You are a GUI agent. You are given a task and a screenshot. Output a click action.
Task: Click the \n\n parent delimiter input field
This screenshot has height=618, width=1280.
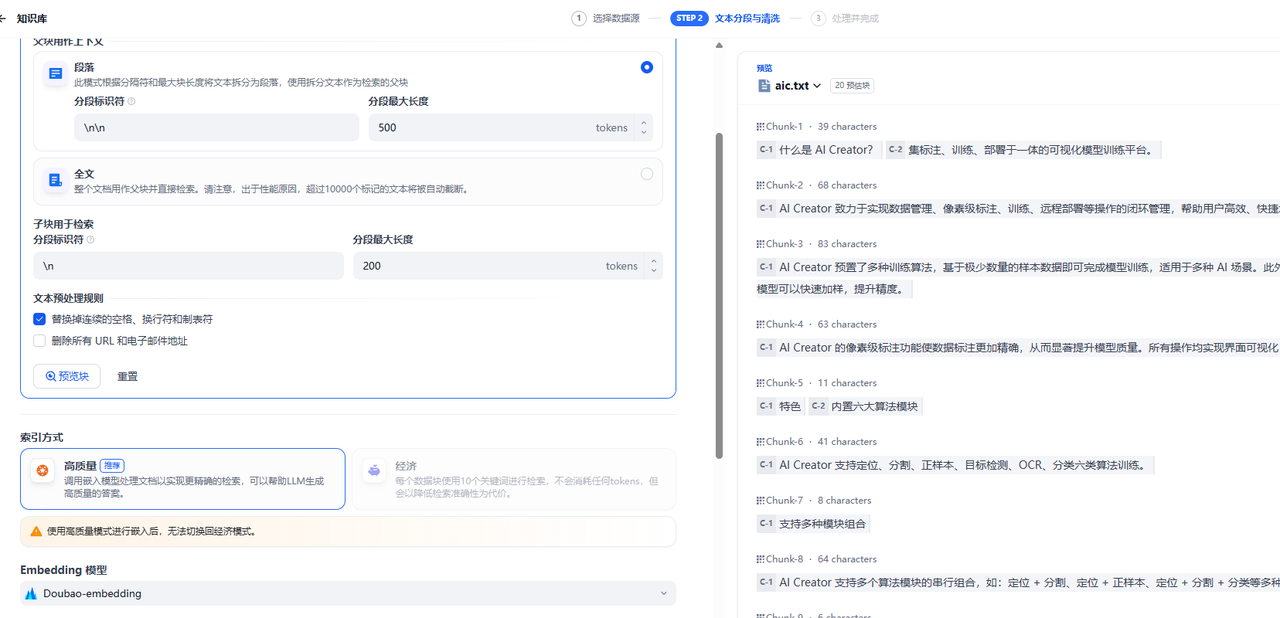tap(216, 128)
